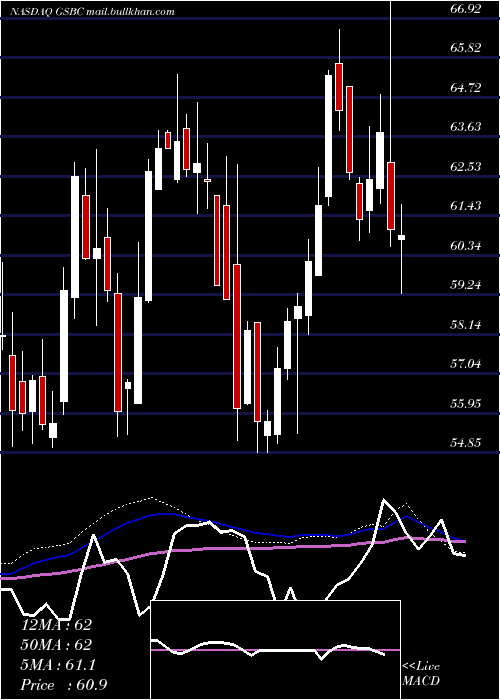The height and width of the screenshot is (700, 500).
Task: Click the 50MA : 62 readout
Action: point(57,645)
